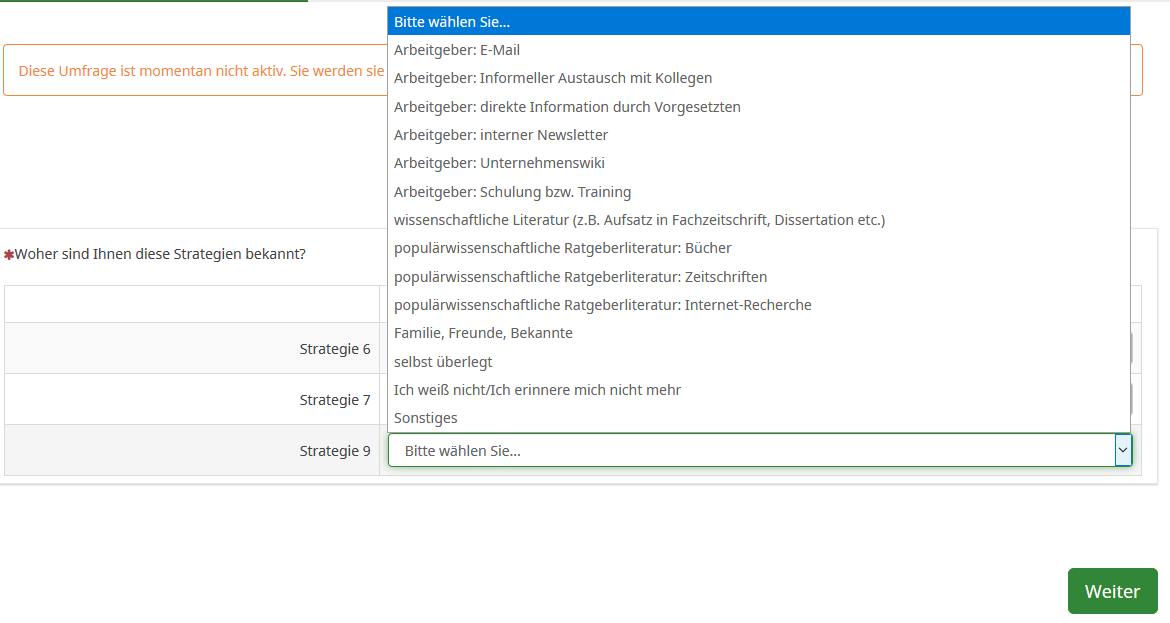Select the 'selbst überlegt' option
The width and height of the screenshot is (1170, 623).
coord(443,362)
